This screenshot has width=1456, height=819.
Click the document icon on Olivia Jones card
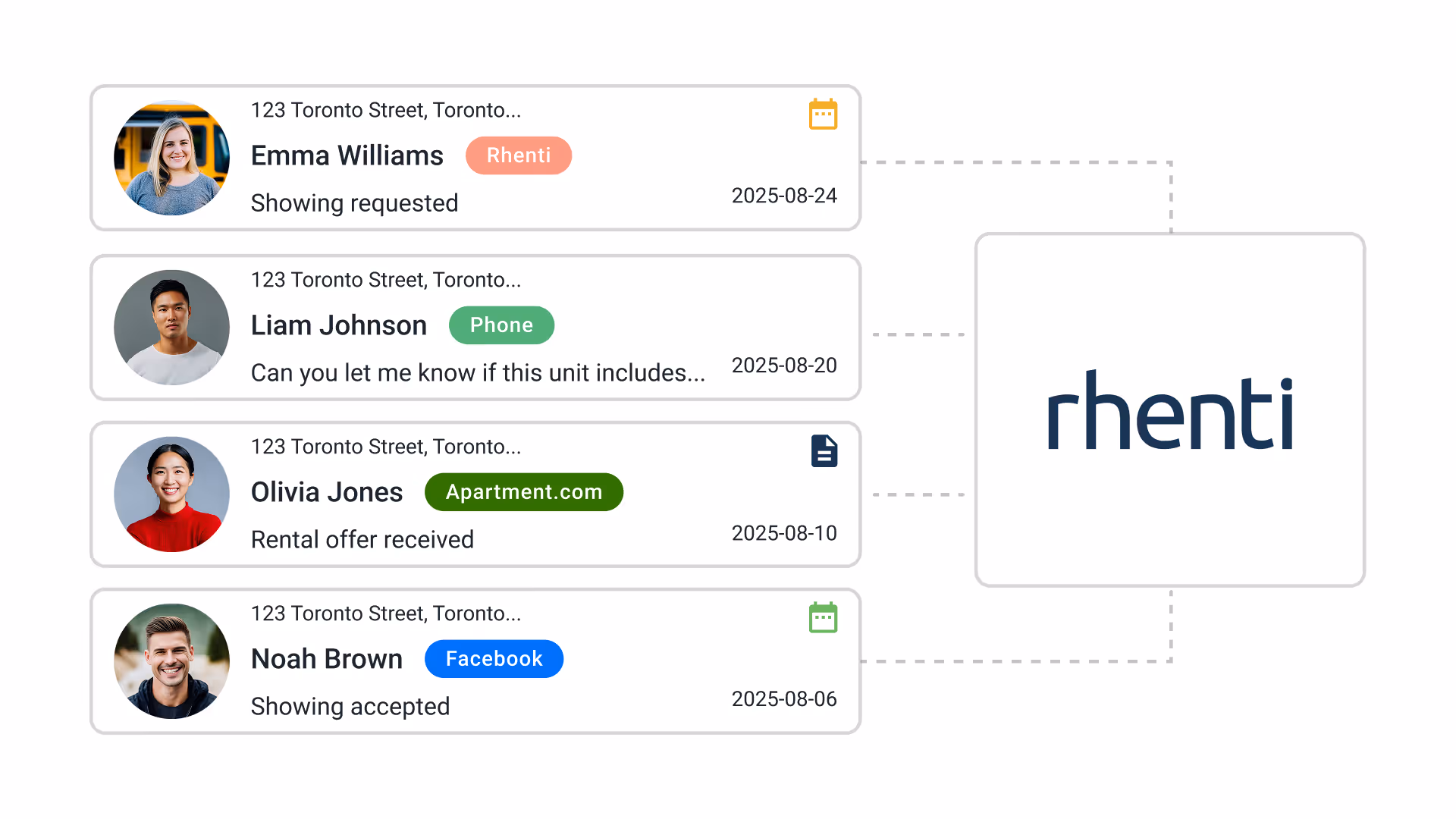824,451
